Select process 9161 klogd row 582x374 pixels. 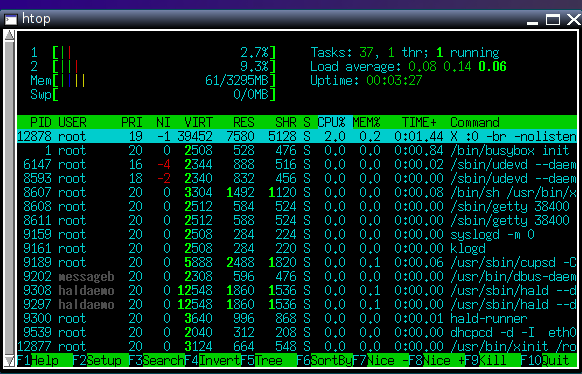[297, 248]
